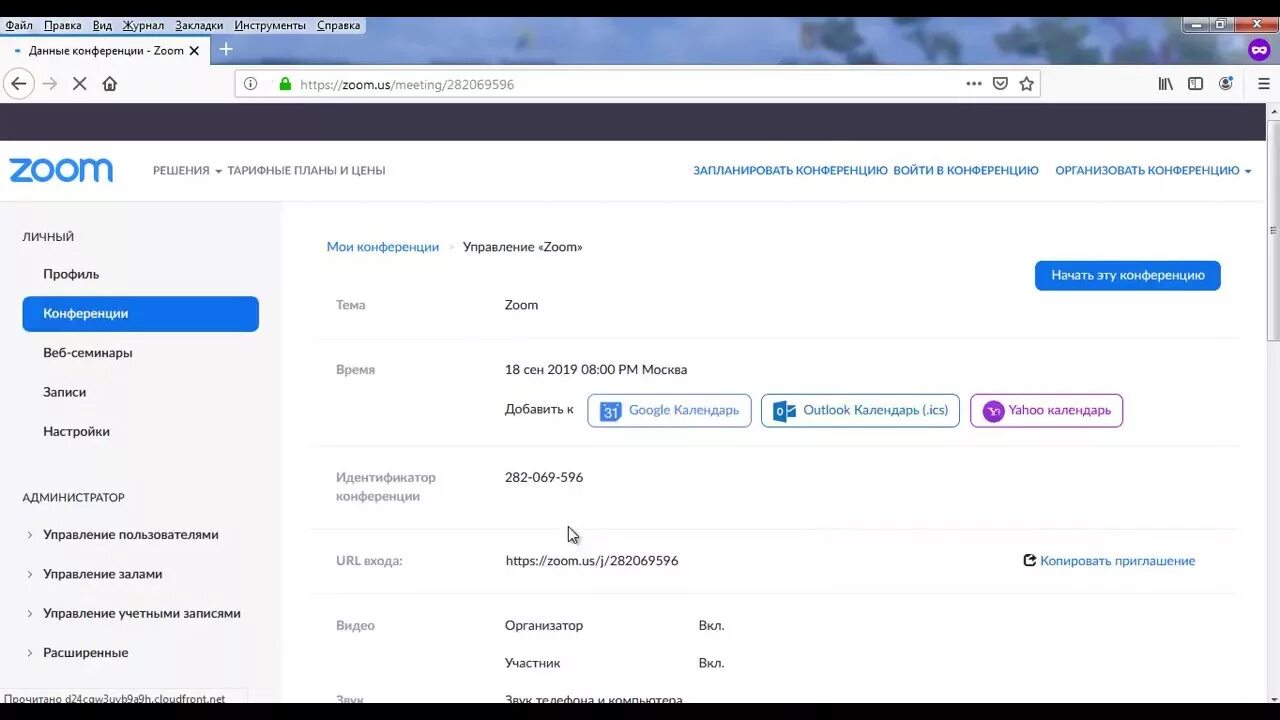This screenshot has width=1280, height=720.
Task: Click the Участник video row label
Action: point(532,663)
